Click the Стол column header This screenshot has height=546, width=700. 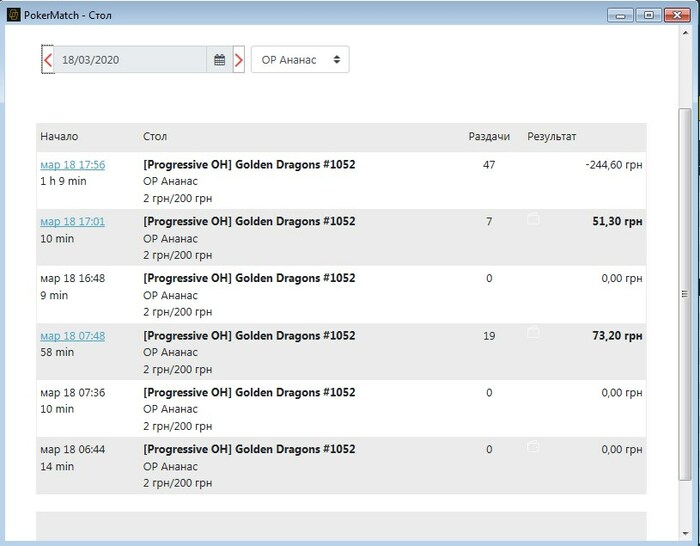[155, 137]
